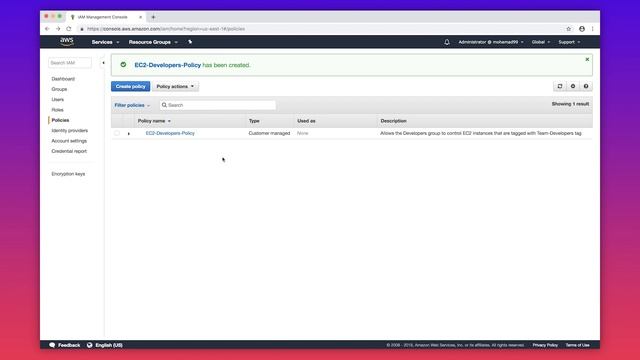Click the browser forward arrow
The image size is (640, 360).
[58, 29]
